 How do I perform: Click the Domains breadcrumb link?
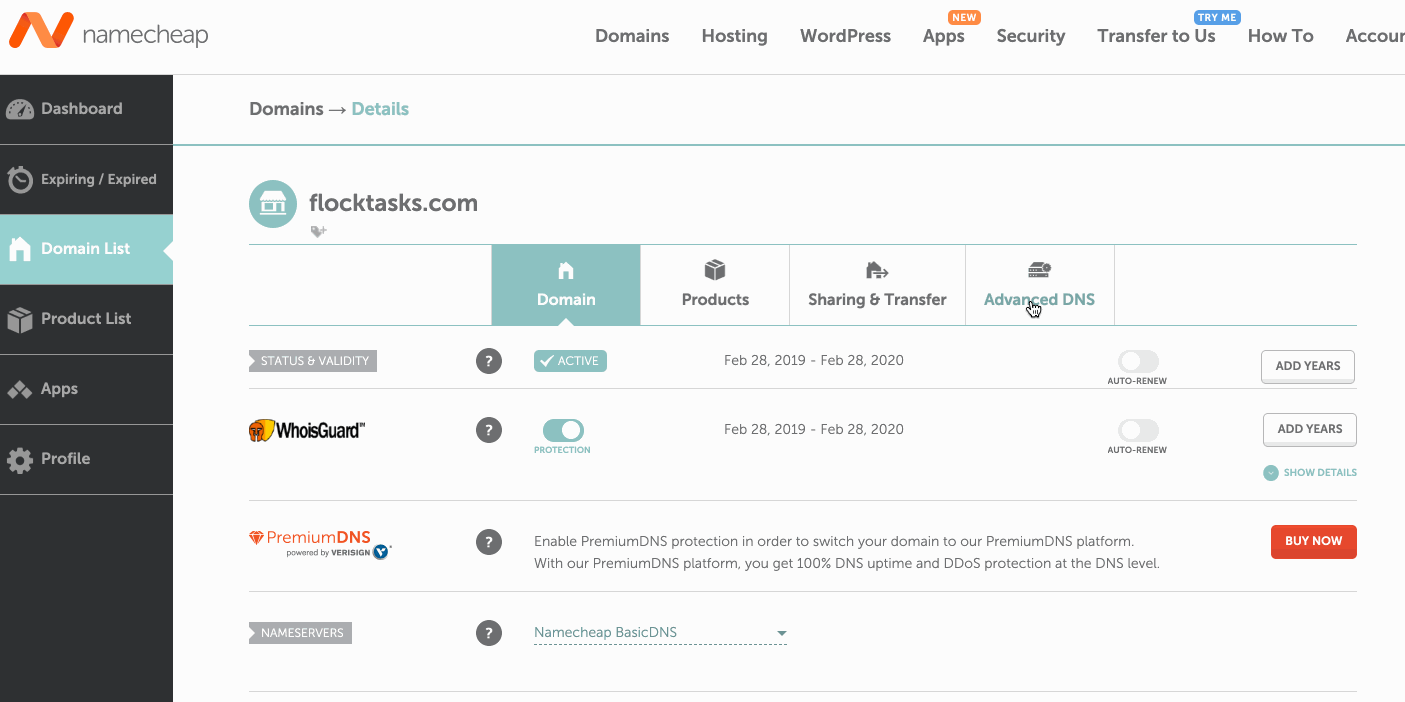point(286,109)
